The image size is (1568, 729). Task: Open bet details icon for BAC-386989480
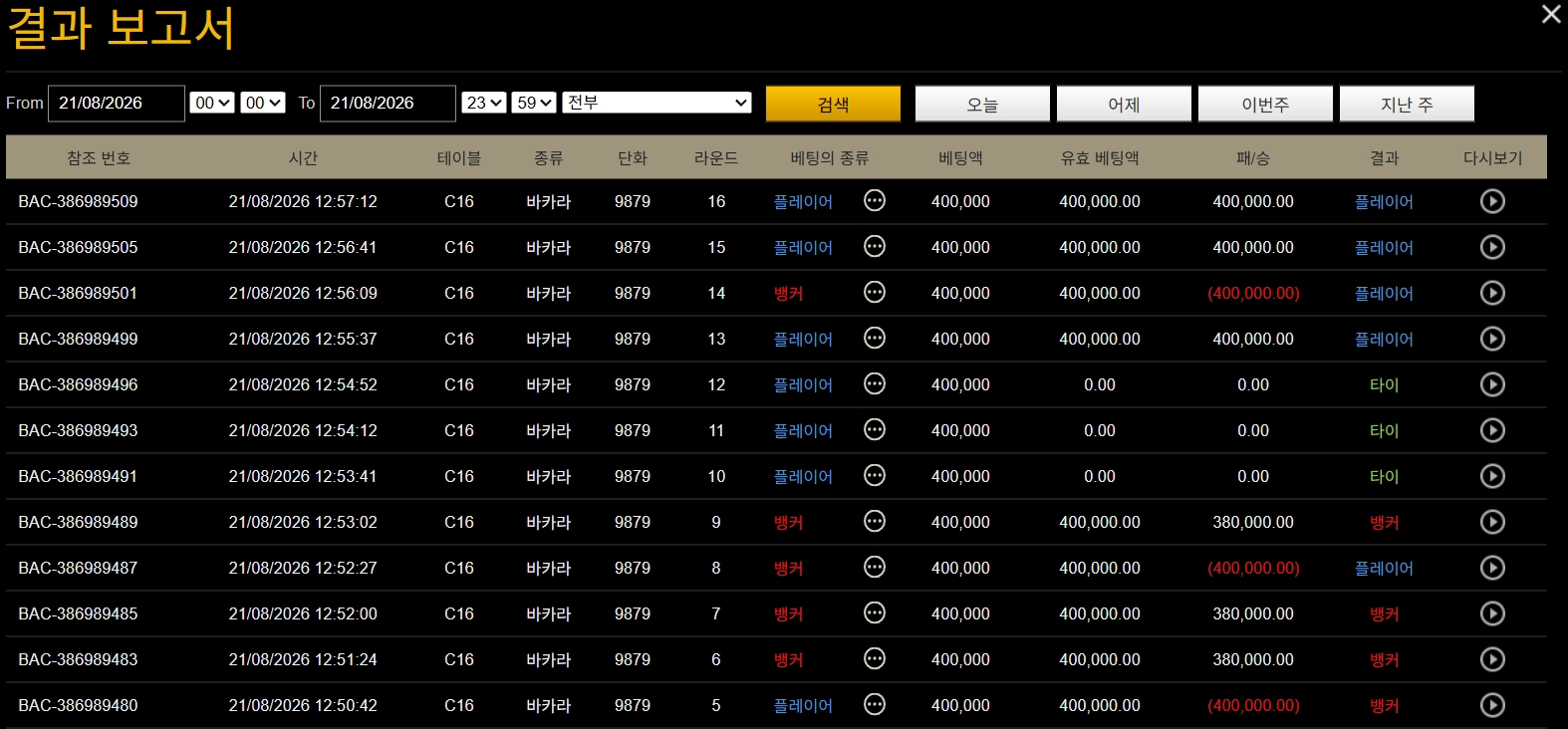pos(875,704)
